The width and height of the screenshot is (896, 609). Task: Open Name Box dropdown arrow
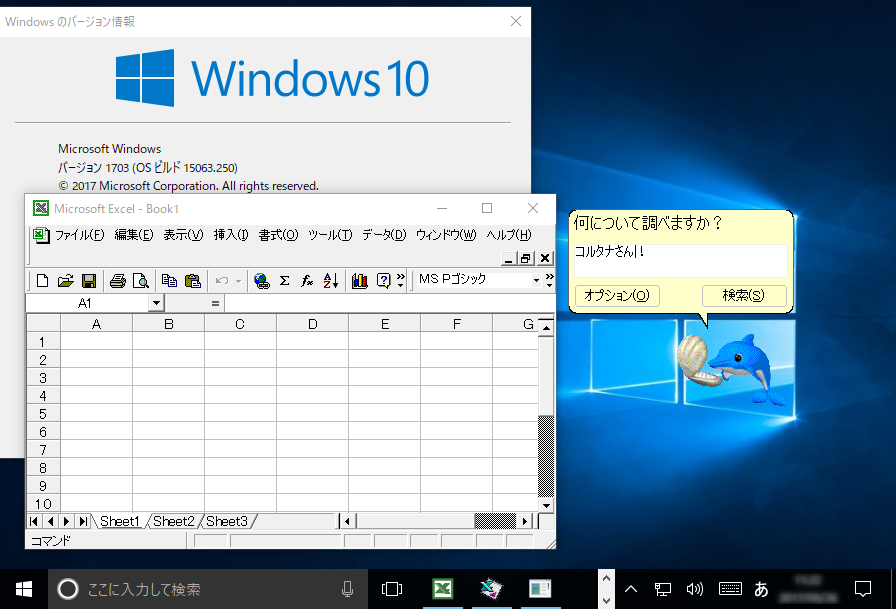click(x=157, y=303)
